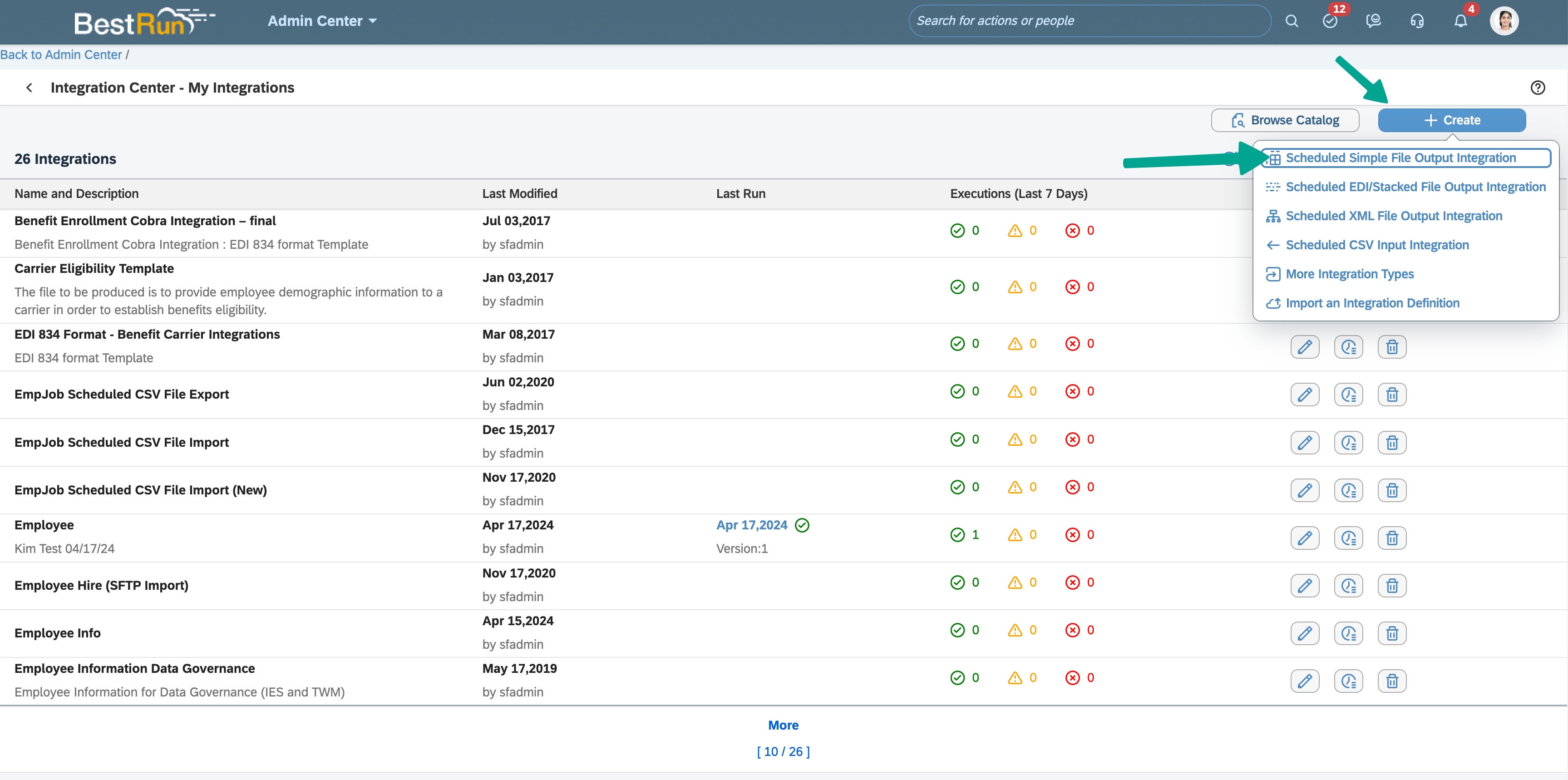The image size is (1568, 780).
Task: Click the headset support icon
Action: 1416,21
